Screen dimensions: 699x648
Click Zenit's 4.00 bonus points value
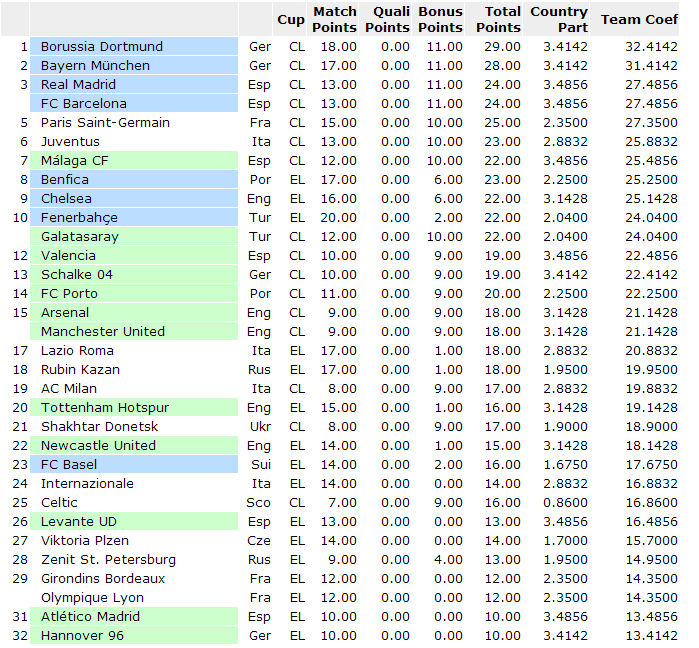point(448,560)
